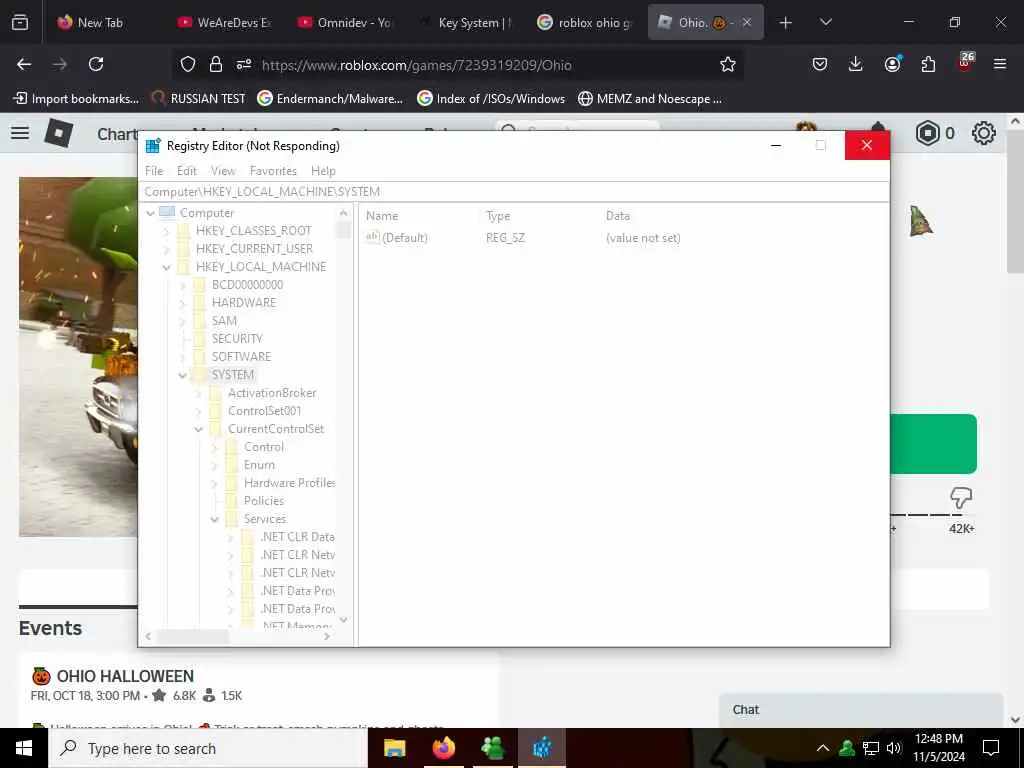The height and width of the screenshot is (768, 1024).
Task: Open the Registry Editor Help menu
Action: click(323, 170)
